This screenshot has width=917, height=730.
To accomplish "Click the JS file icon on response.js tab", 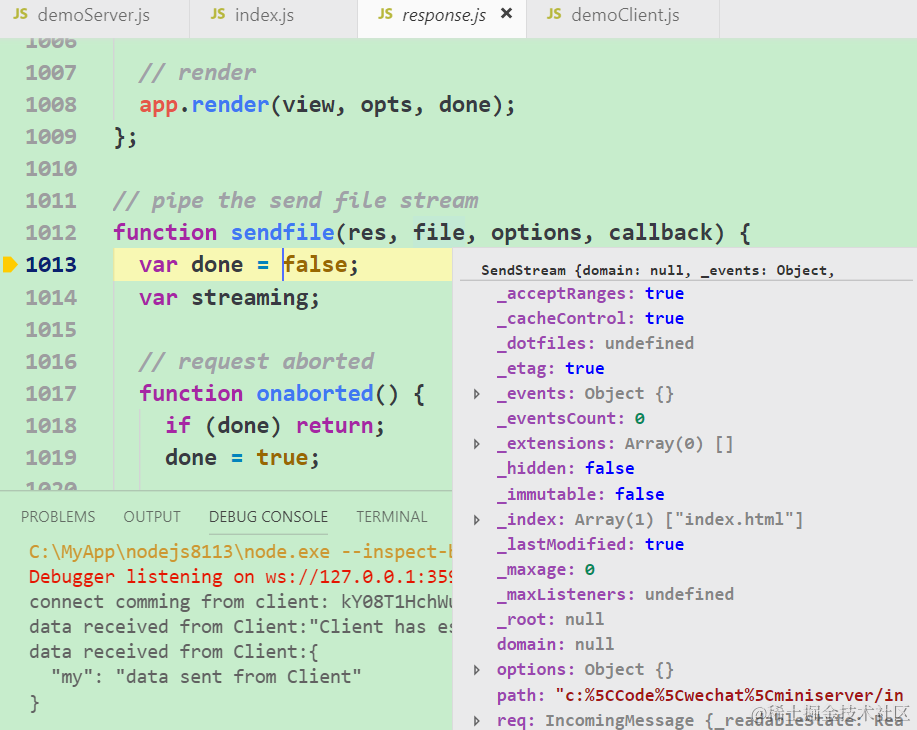I will point(385,14).
